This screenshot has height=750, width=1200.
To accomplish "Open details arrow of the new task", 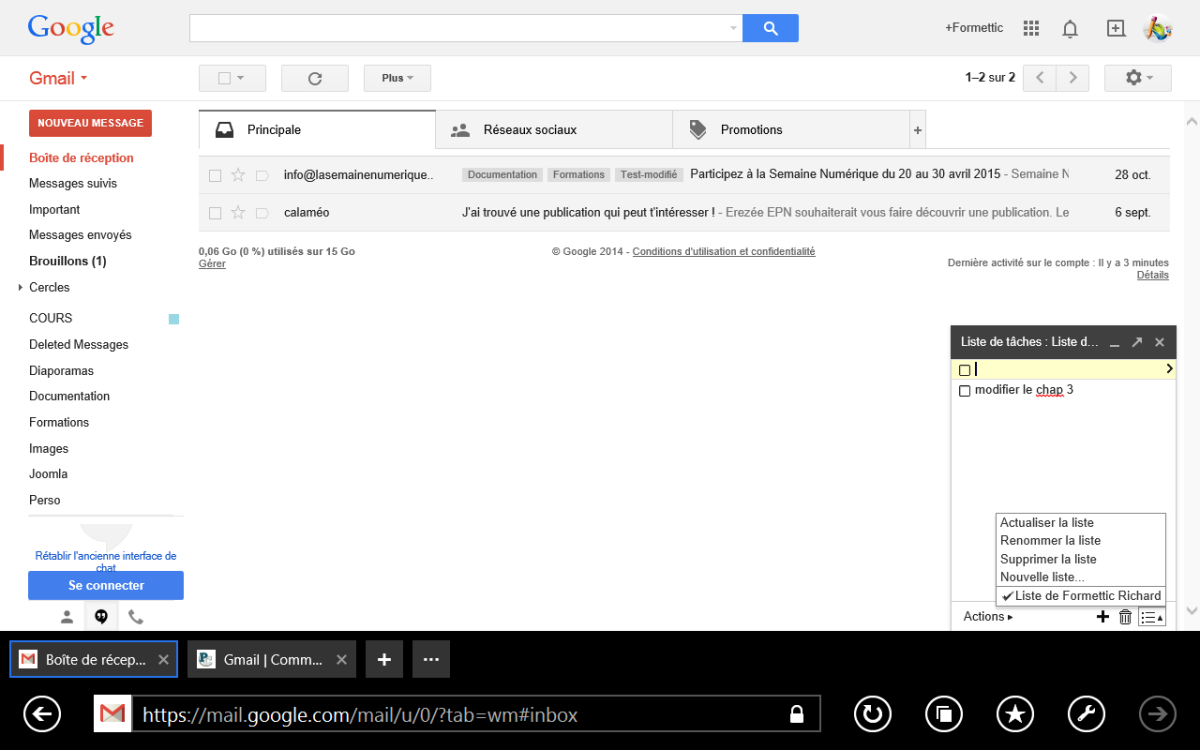I will click(x=1169, y=370).
